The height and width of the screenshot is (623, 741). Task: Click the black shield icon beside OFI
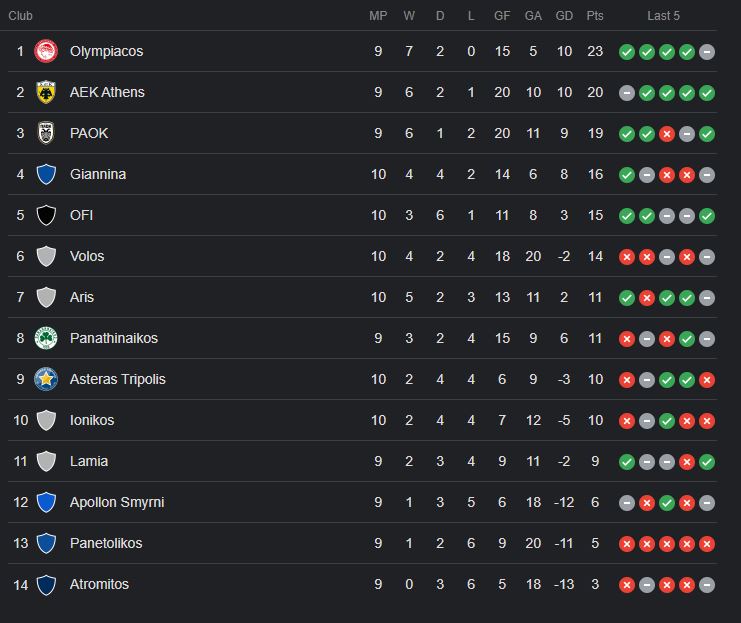point(46,215)
